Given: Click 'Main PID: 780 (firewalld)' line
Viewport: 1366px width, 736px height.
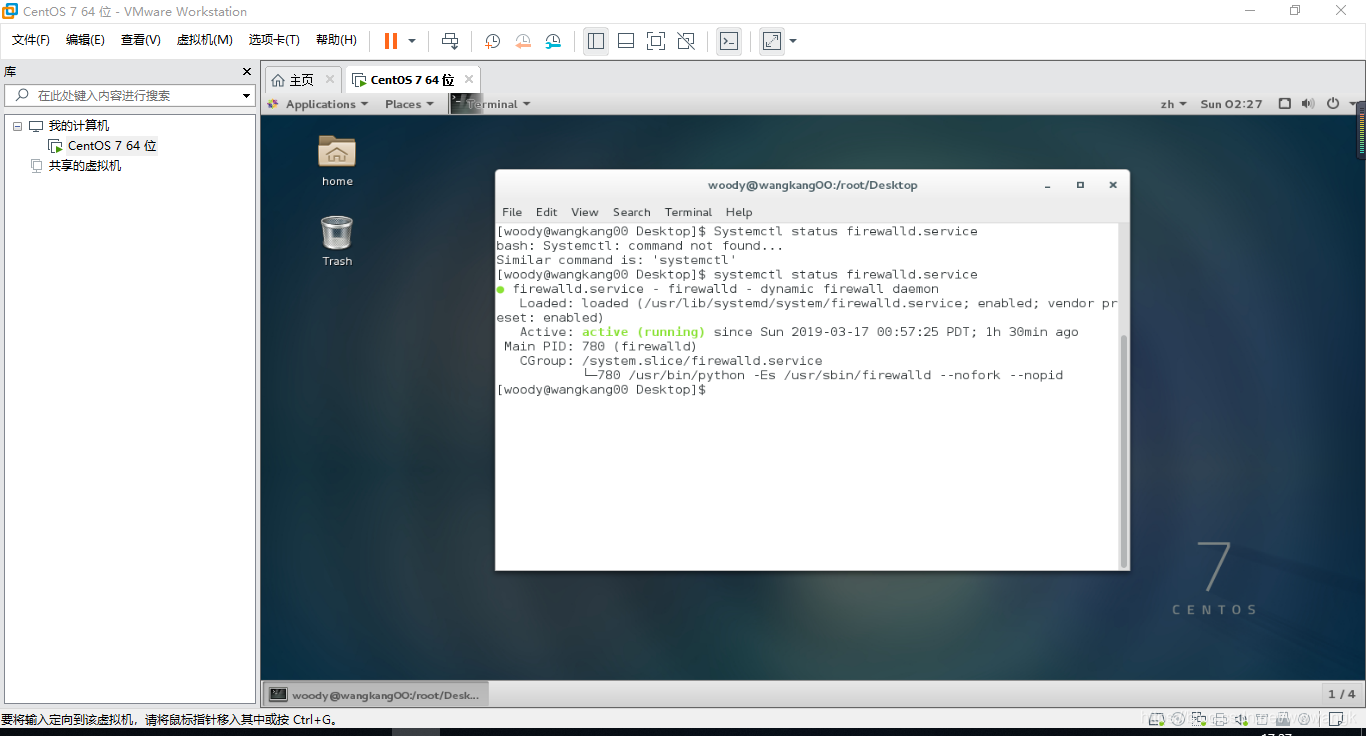Looking at the screenshot, I should click(x=600, y=347).
